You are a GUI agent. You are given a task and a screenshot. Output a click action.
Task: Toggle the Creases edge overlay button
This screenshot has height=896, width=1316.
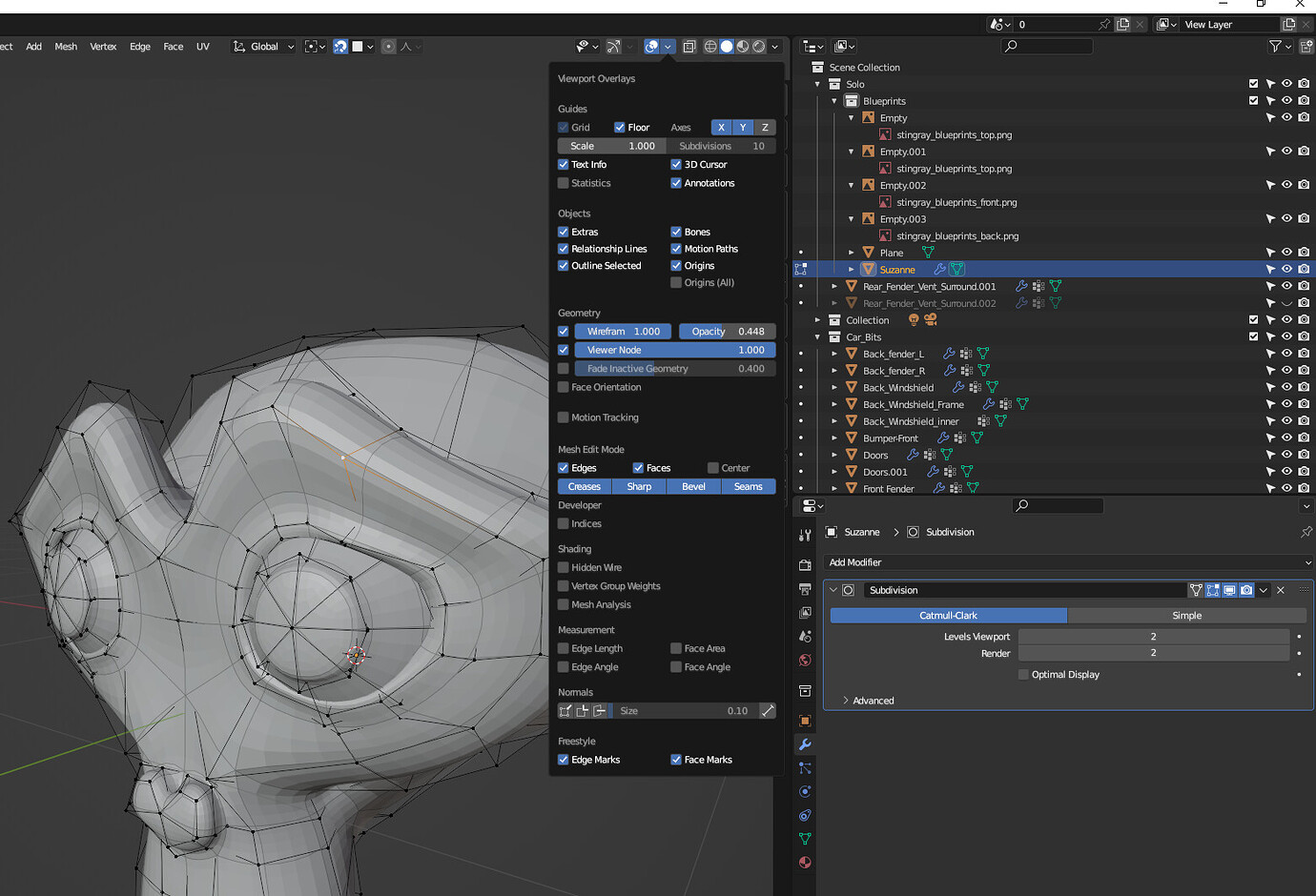pyautogui.click(x=585, y=486)
